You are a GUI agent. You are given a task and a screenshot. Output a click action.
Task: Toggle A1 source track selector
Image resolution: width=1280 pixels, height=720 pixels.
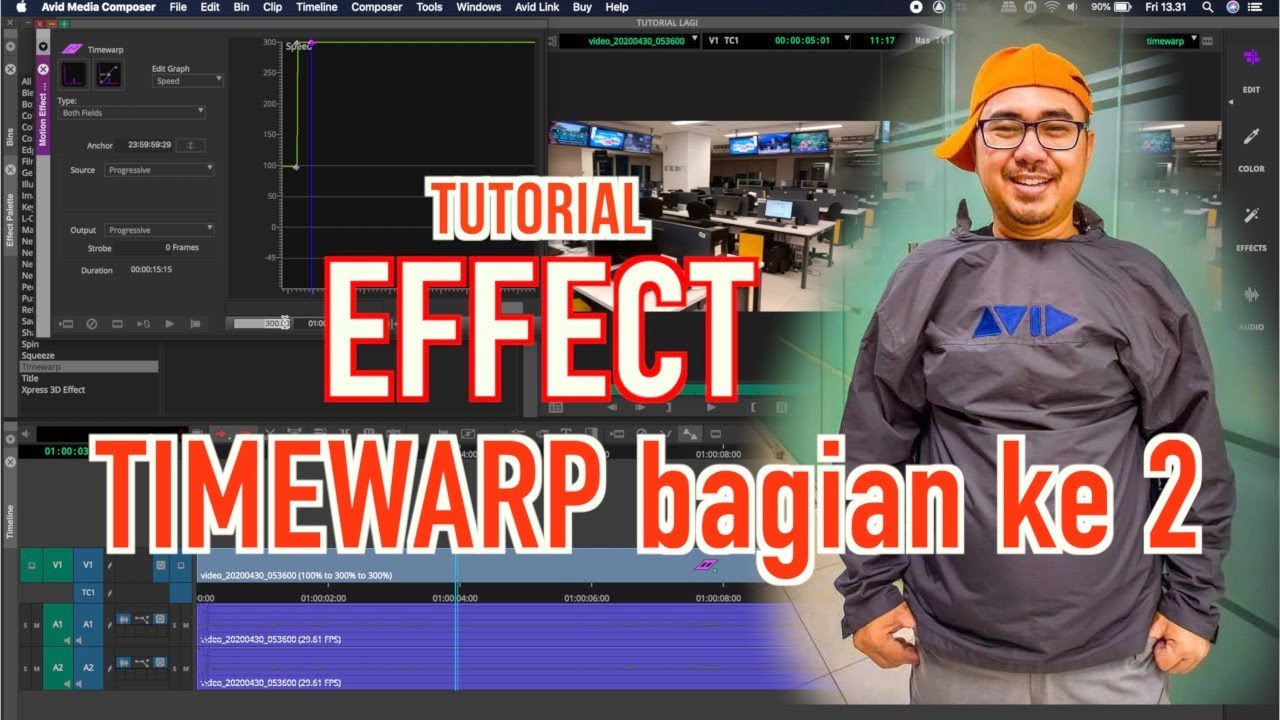57,624
